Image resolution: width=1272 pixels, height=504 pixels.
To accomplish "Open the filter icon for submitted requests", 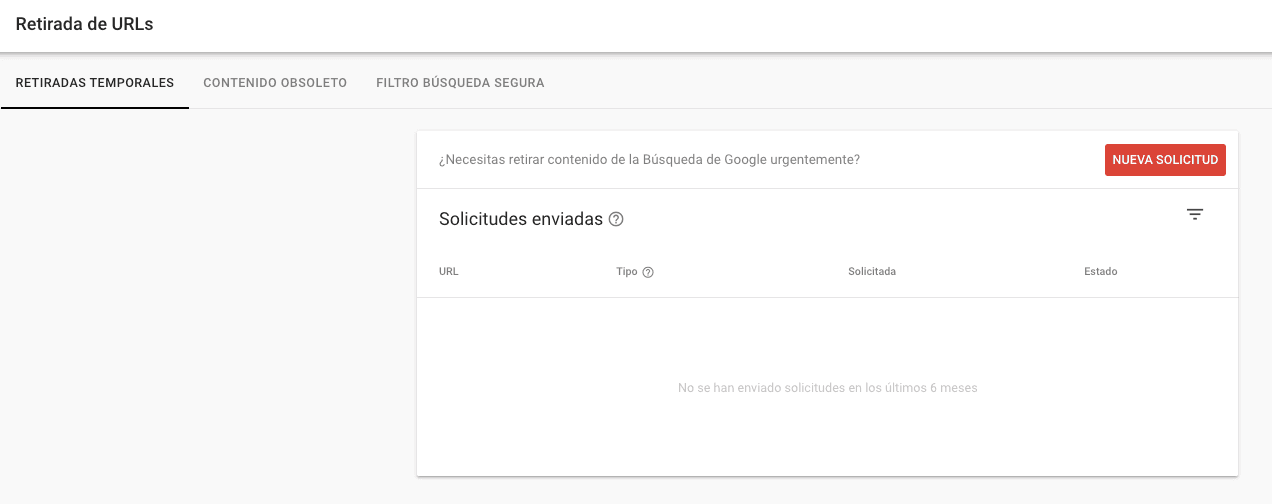I will point(1194,214).
